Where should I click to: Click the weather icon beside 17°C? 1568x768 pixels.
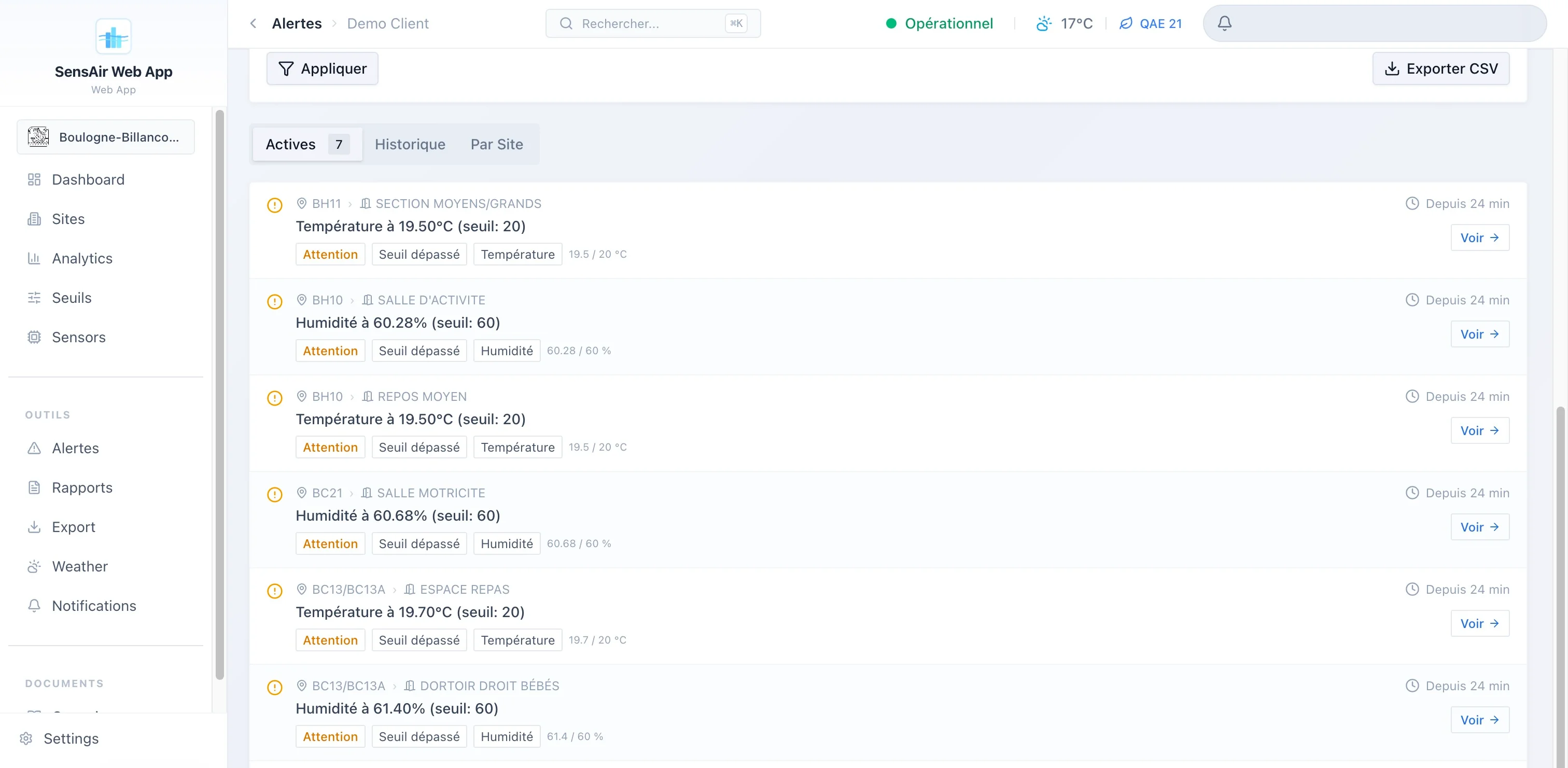click(x=1043, y=23)
